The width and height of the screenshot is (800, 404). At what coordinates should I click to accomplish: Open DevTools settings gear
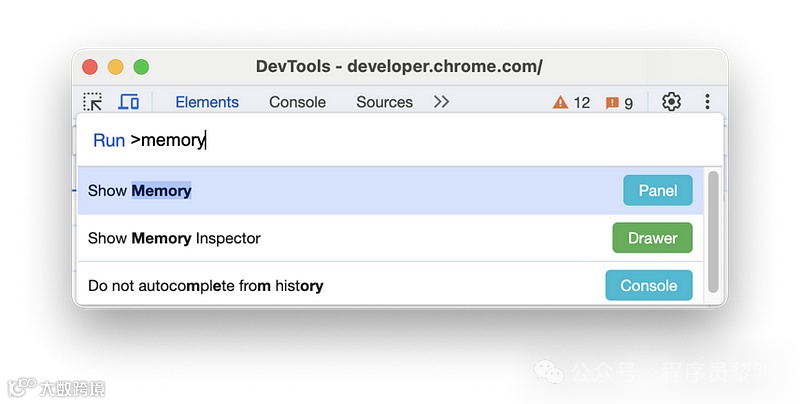coord(671,102)
